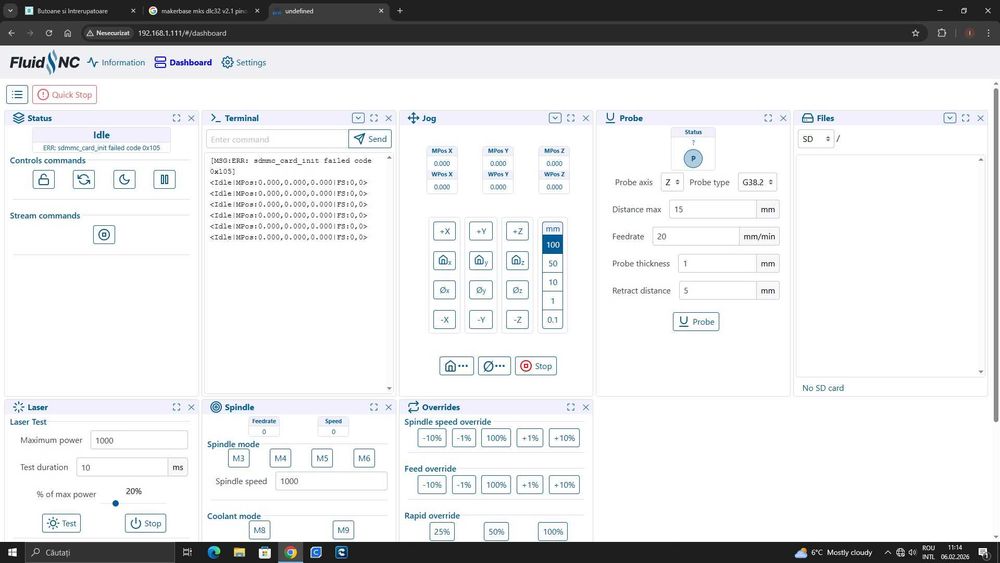Image resolution: width=1000 pixels, height=563 pixels.
Task: Select 1 mm jog distance
Action: (552, 301)
